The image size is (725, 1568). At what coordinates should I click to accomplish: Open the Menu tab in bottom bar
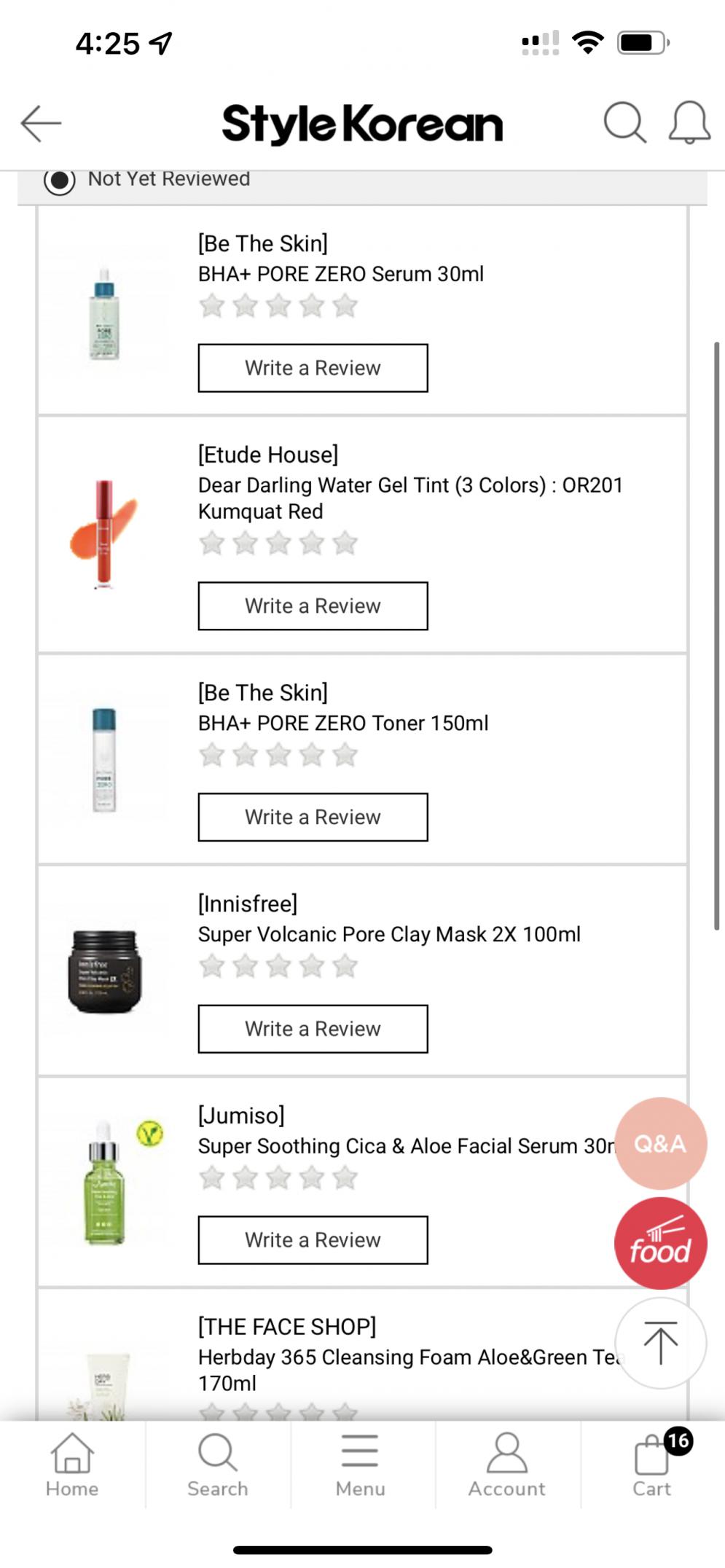click(360, 1463)
